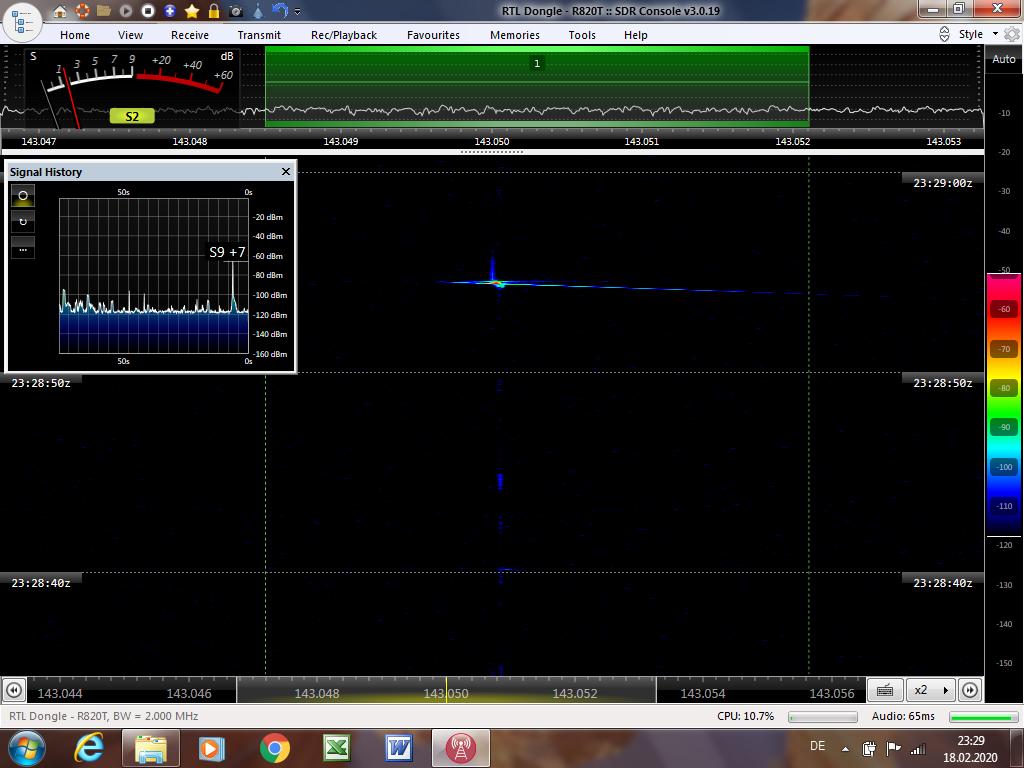
Task: Click the Audio latency level bar
Action: [985, 717]
